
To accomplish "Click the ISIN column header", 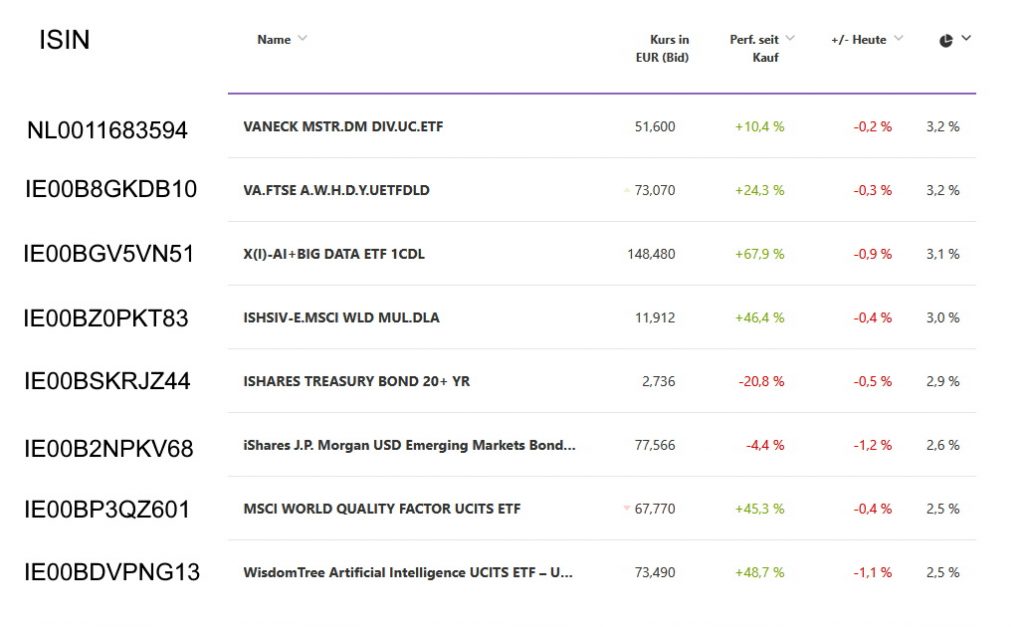I will [x=64, y=39].
